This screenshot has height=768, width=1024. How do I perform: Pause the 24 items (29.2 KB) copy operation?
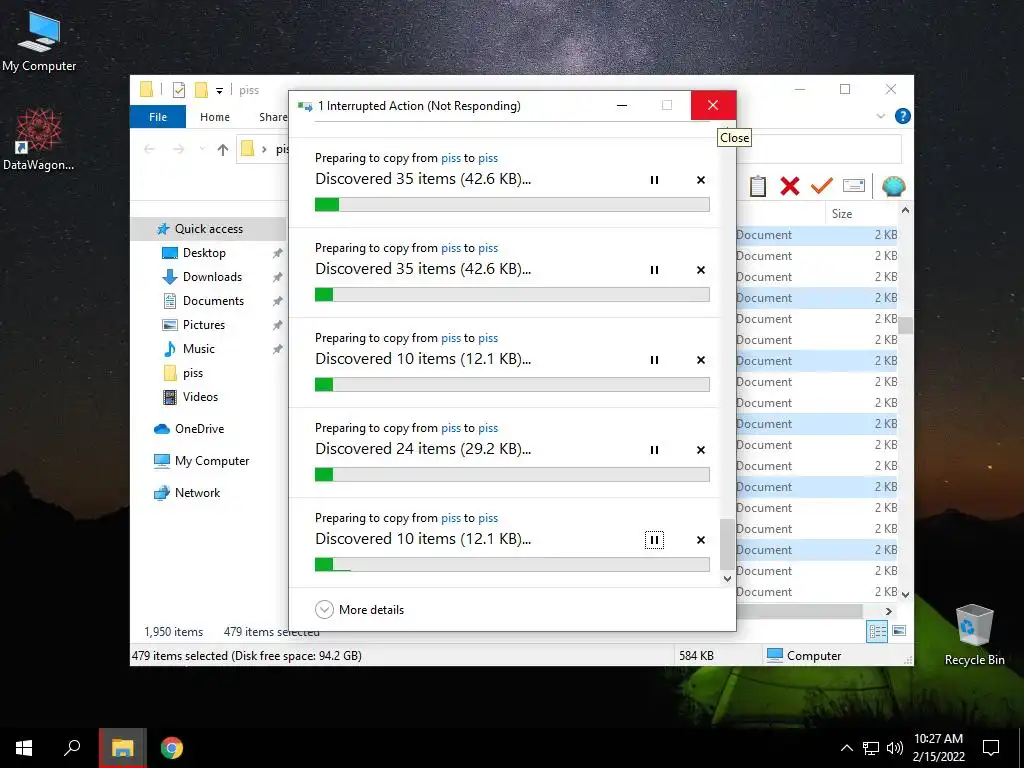coord(654,450)
